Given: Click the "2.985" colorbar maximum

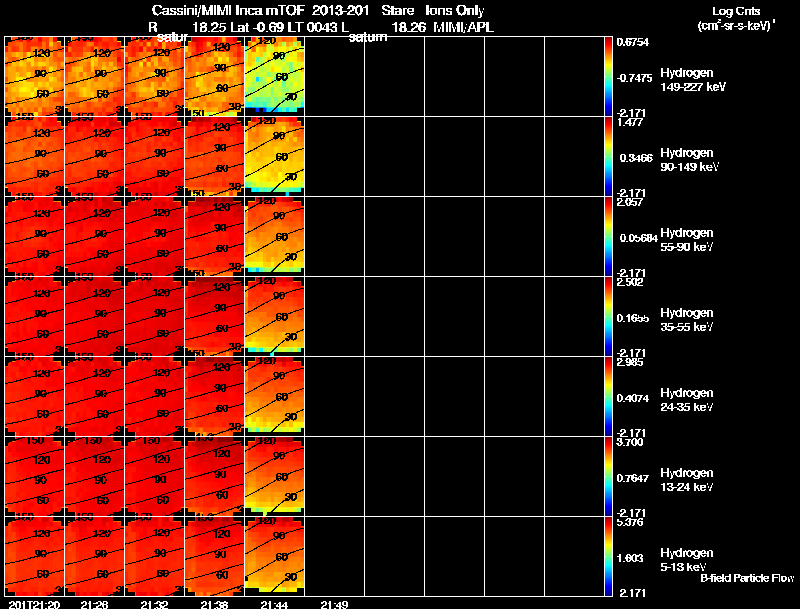Looking at the screenshot, I should (630, 363).
